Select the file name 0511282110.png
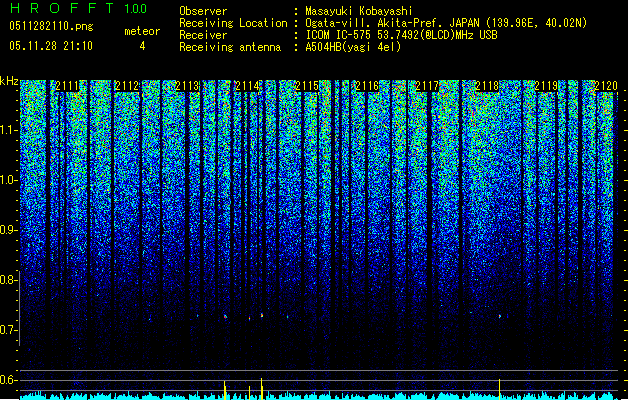Screen dimensions: 629x400 (51, 26)
